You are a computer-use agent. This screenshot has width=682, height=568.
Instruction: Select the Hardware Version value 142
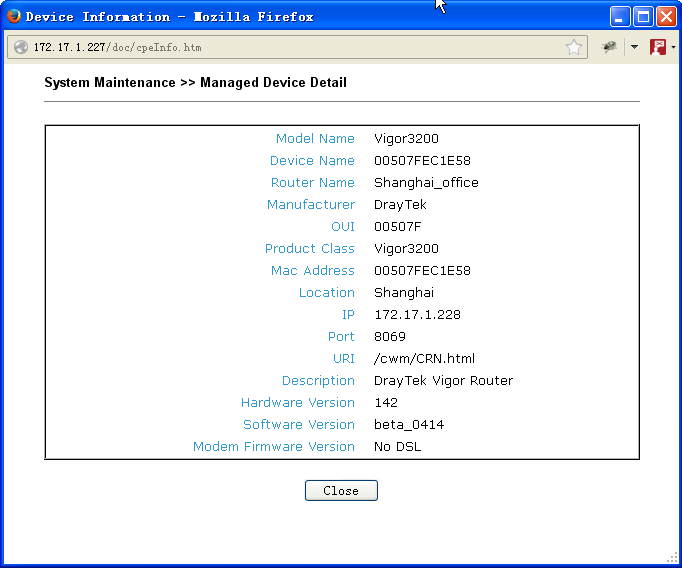tap(386, 402)
